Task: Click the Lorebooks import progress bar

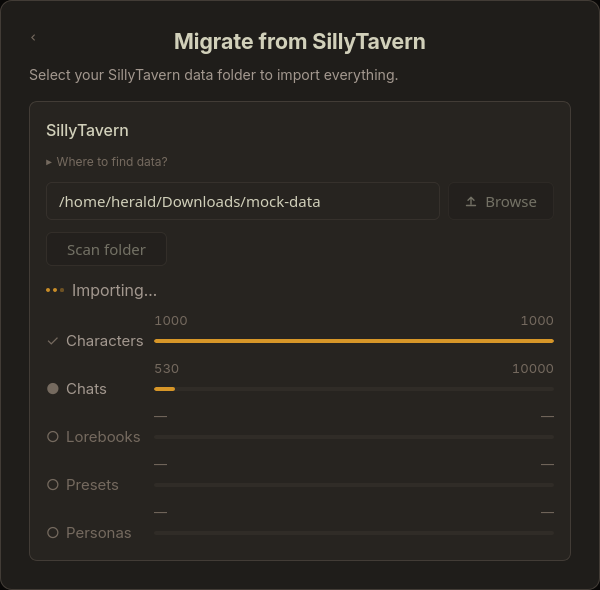Action: click(354, 437)
